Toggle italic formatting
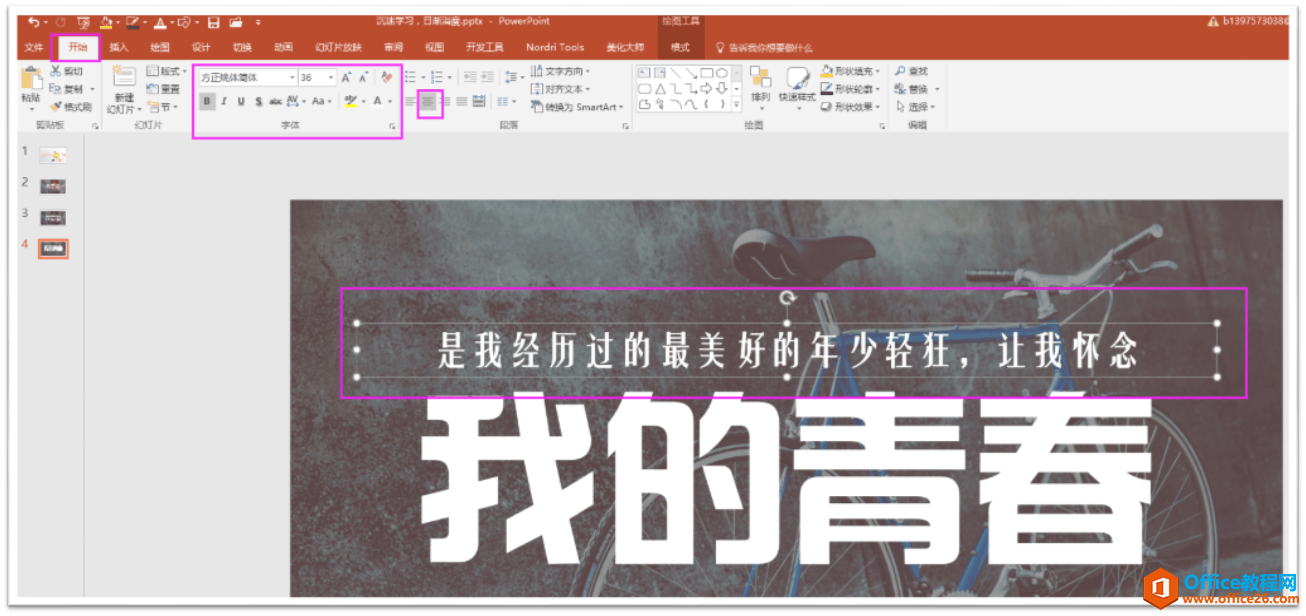The width and height of the screenshot is (1306, 616). (x=224, y=100)
